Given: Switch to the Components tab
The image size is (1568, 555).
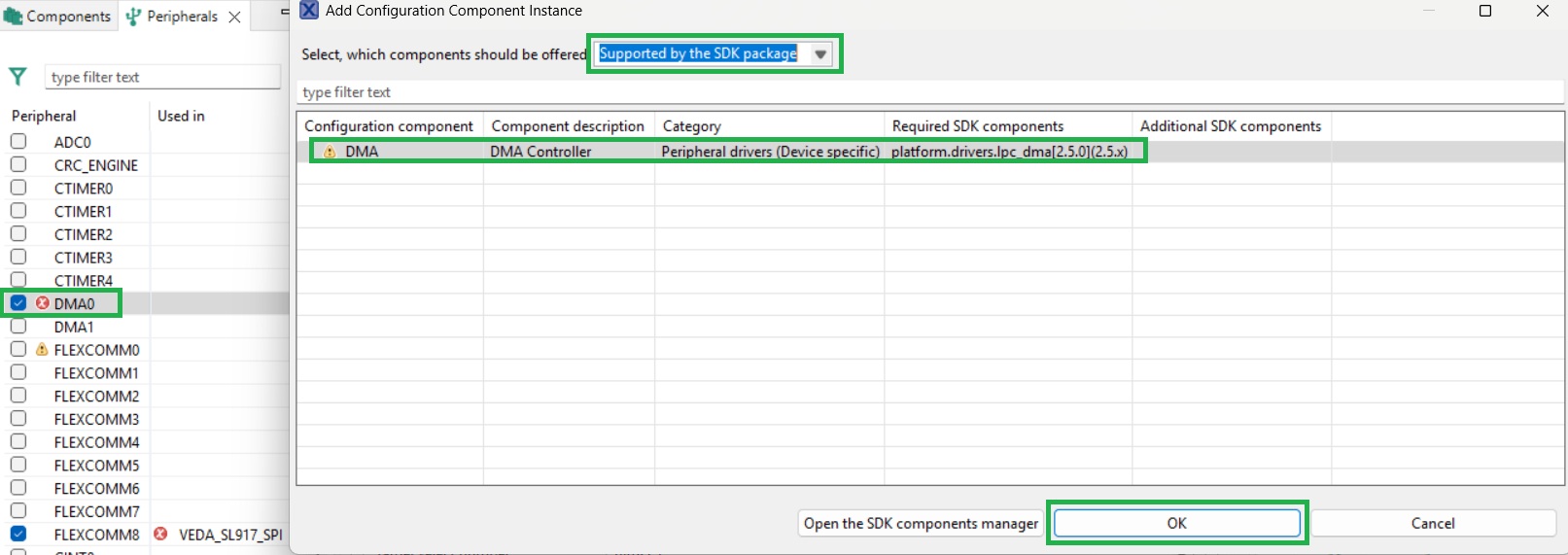Looking at the screenshot, I should click(x=57, y=17).
